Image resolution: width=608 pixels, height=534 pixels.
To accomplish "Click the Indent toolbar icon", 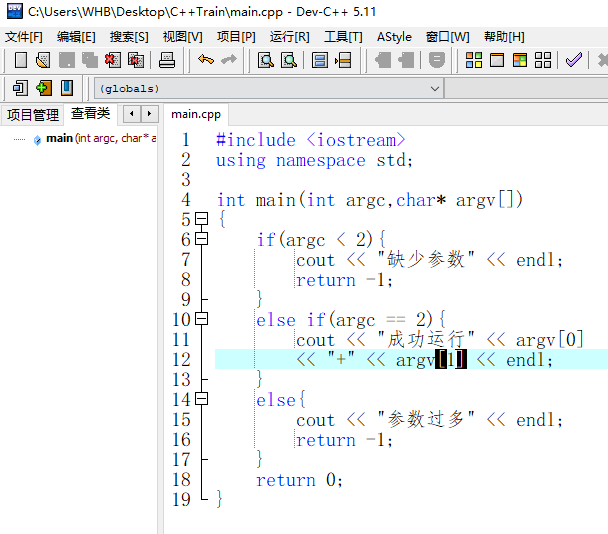I will [x=383, y=60].
